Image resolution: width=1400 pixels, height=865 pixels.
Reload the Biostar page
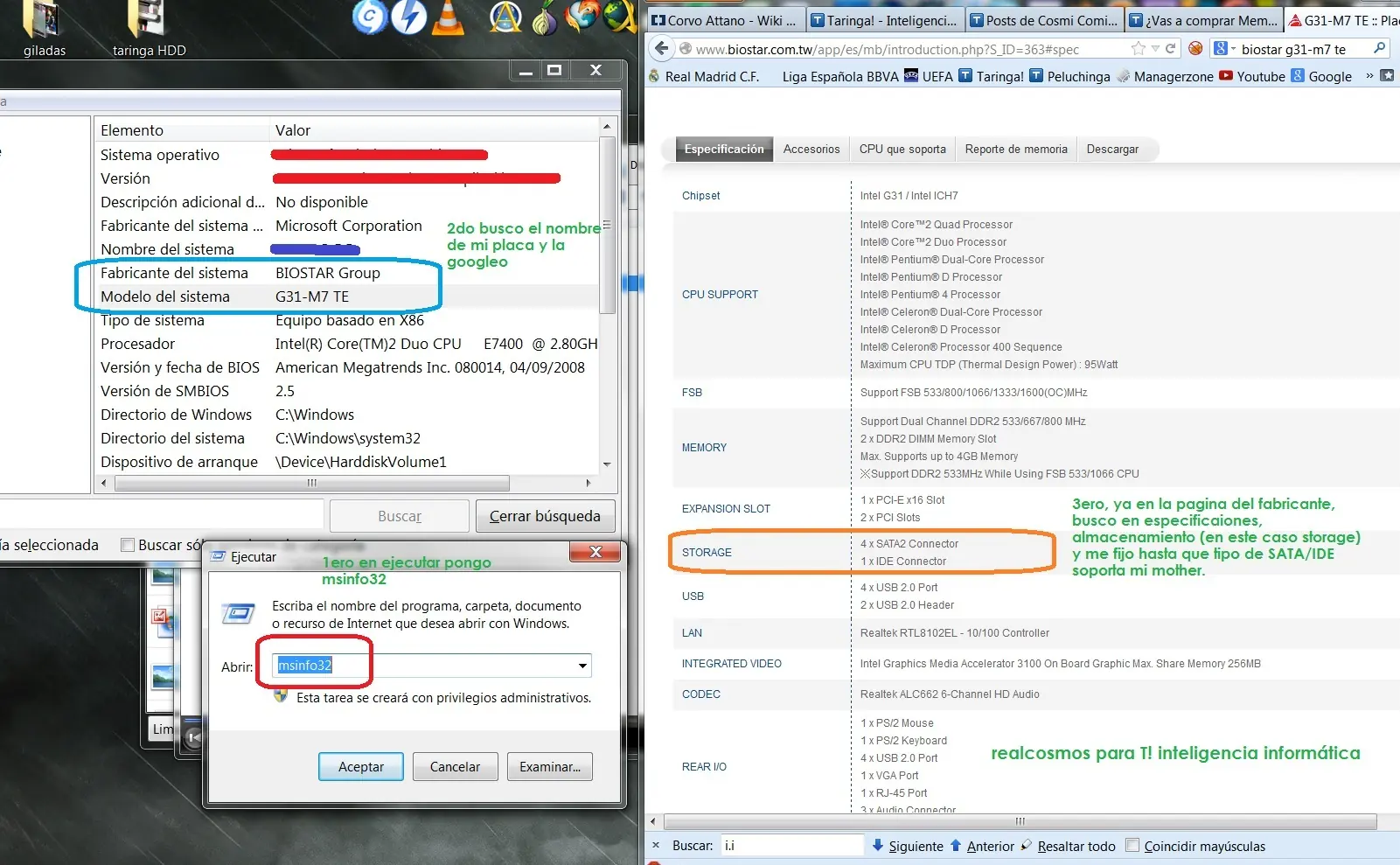(x=1170, y=49)
